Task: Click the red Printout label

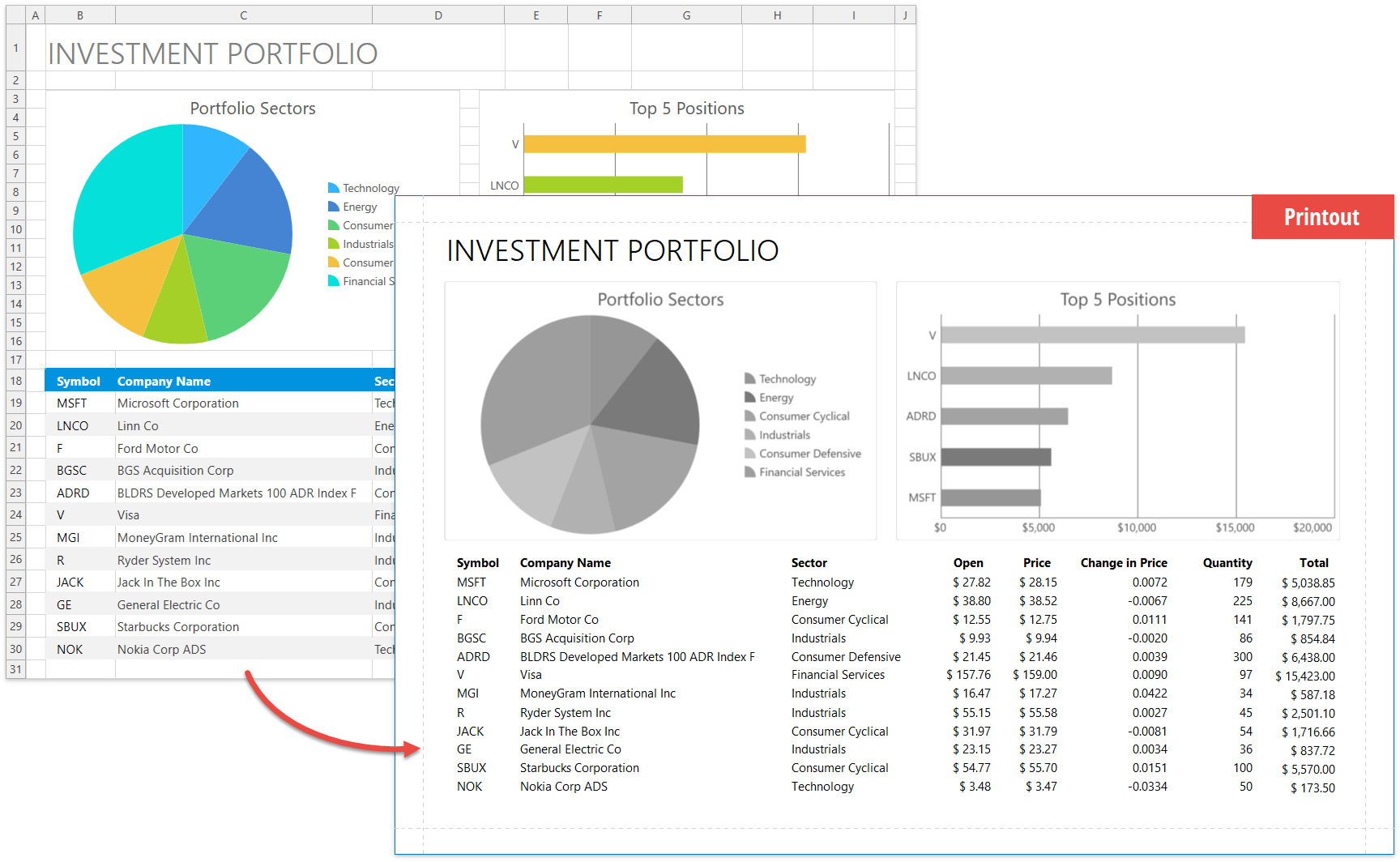Action: [x=1321, y=217]
